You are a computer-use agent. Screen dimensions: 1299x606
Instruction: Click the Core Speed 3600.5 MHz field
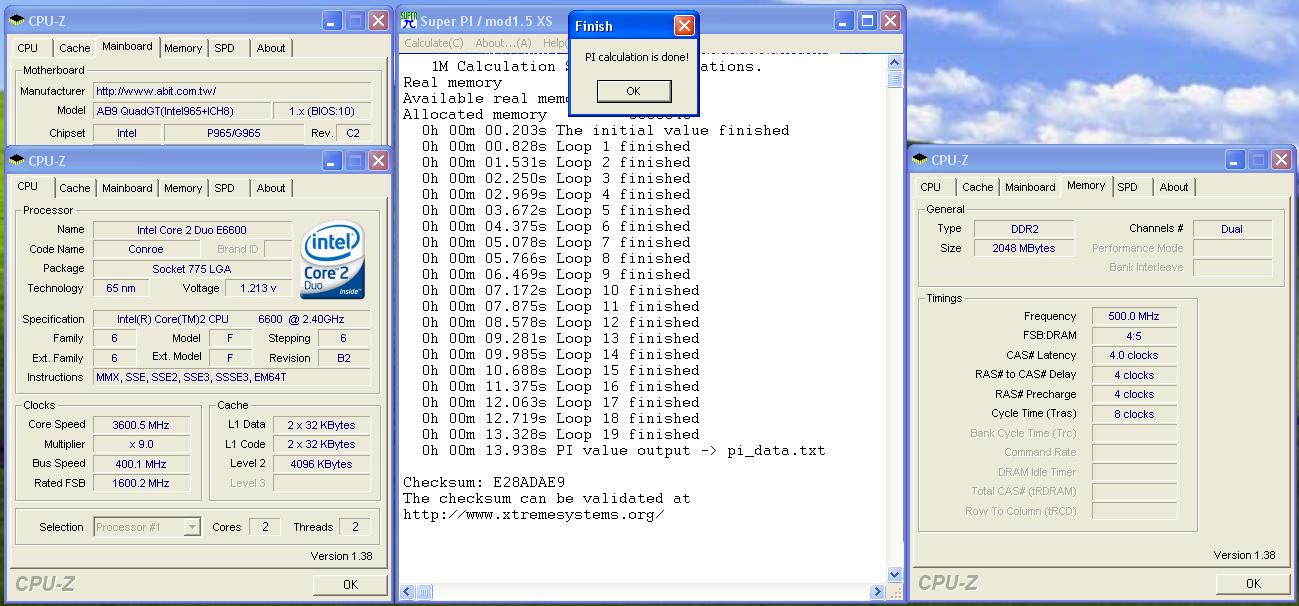[141, 425]
